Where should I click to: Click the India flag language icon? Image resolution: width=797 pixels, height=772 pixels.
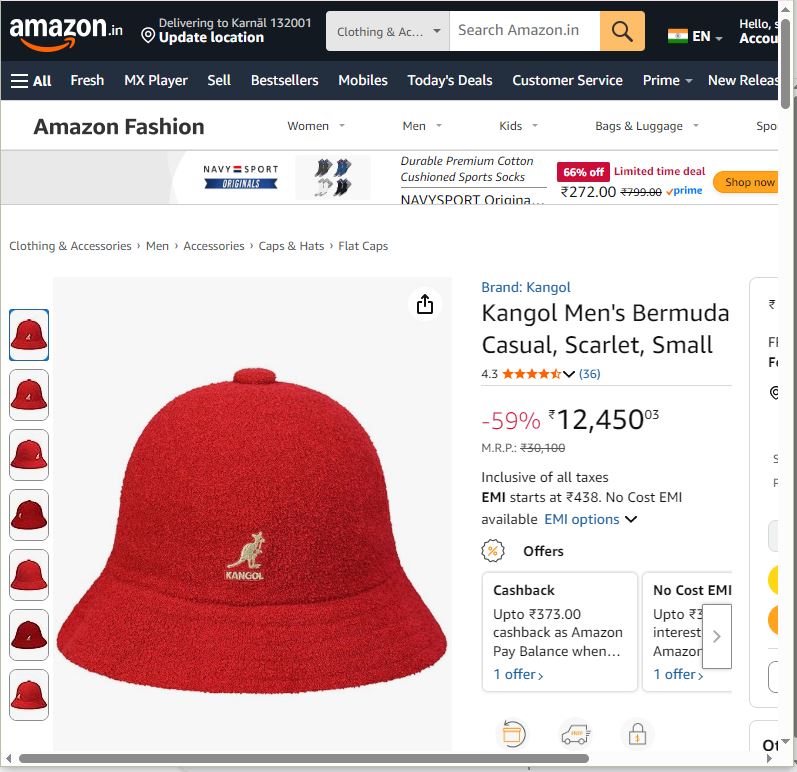click(678, 36)
